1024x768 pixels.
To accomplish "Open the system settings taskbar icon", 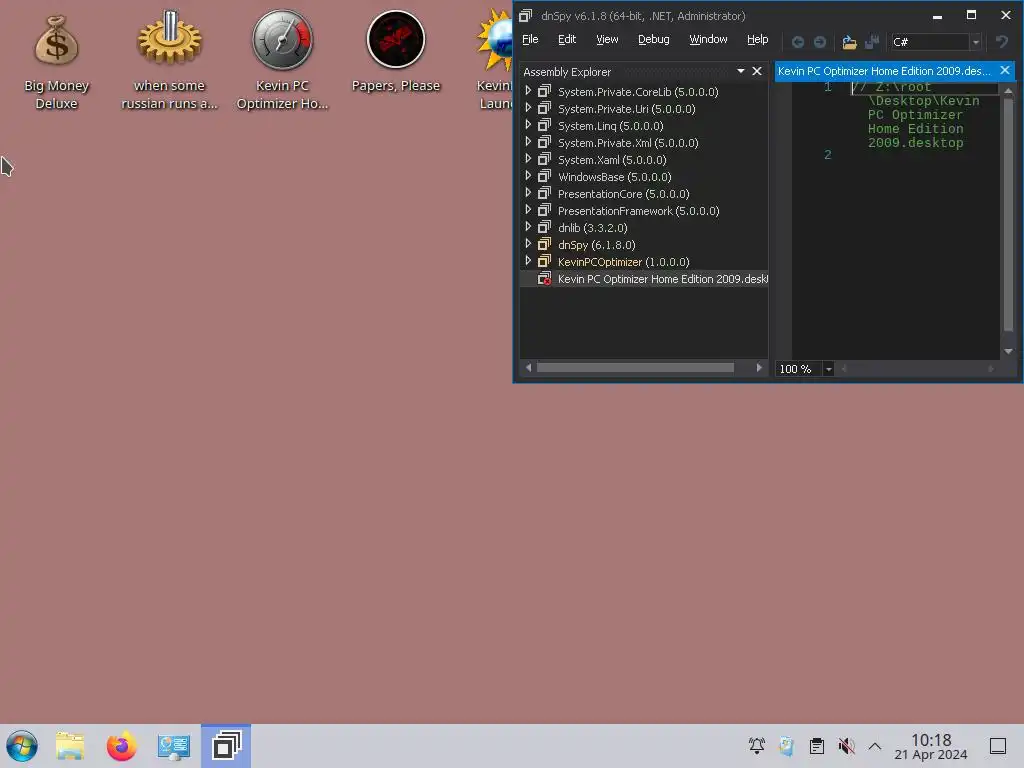I will tap(174, 746).
